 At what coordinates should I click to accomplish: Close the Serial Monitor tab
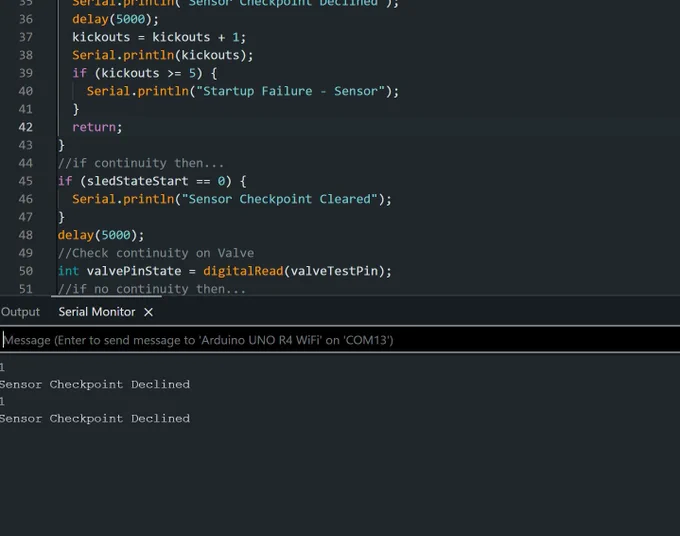point(148,312)
